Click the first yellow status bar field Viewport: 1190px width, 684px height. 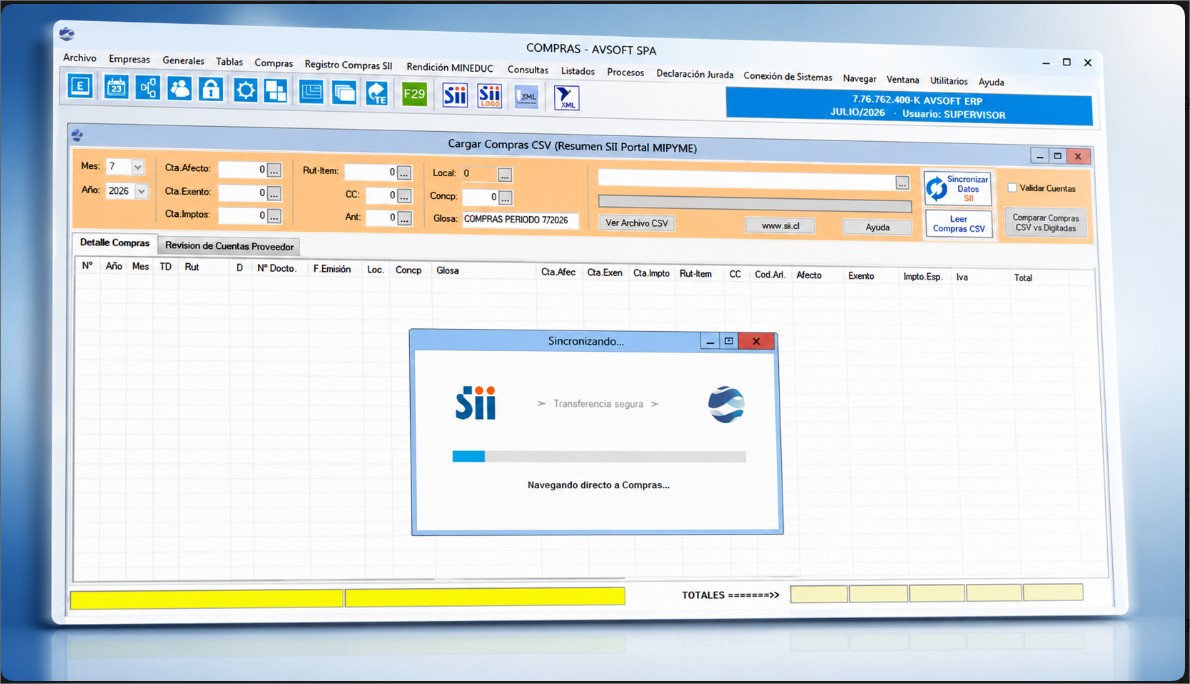(206, 598)
